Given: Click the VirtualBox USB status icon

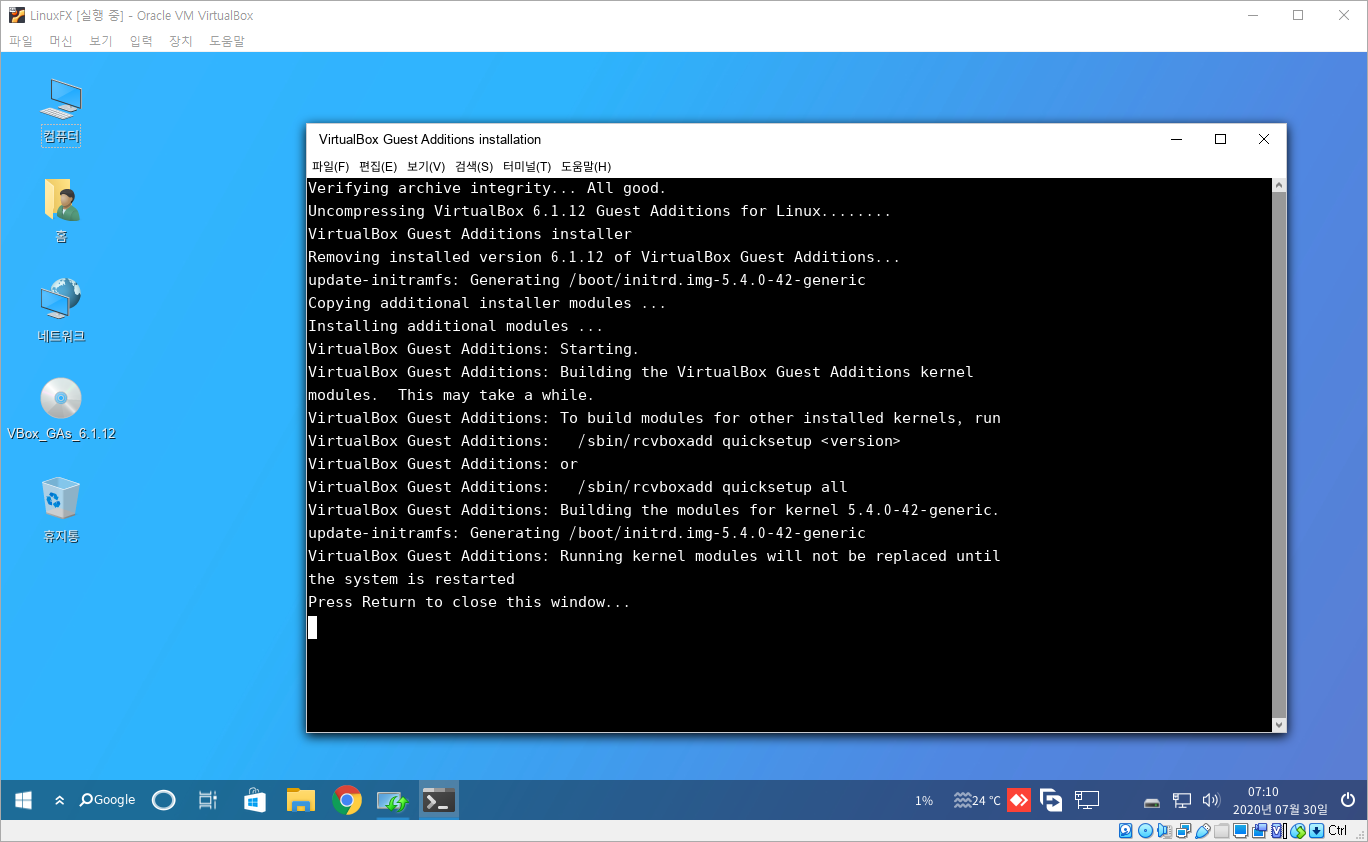Looking at the screenshot, I should [1203, 831].
